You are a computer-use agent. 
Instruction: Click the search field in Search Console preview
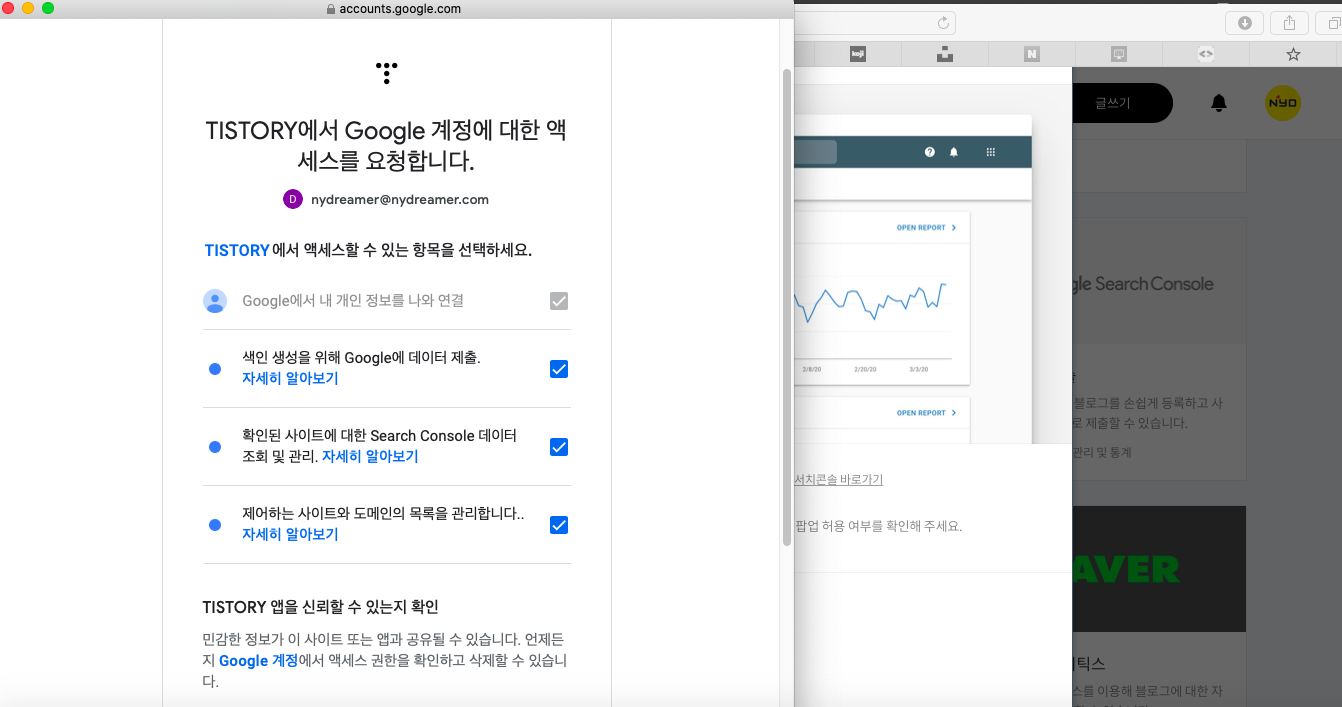(815, 152)
